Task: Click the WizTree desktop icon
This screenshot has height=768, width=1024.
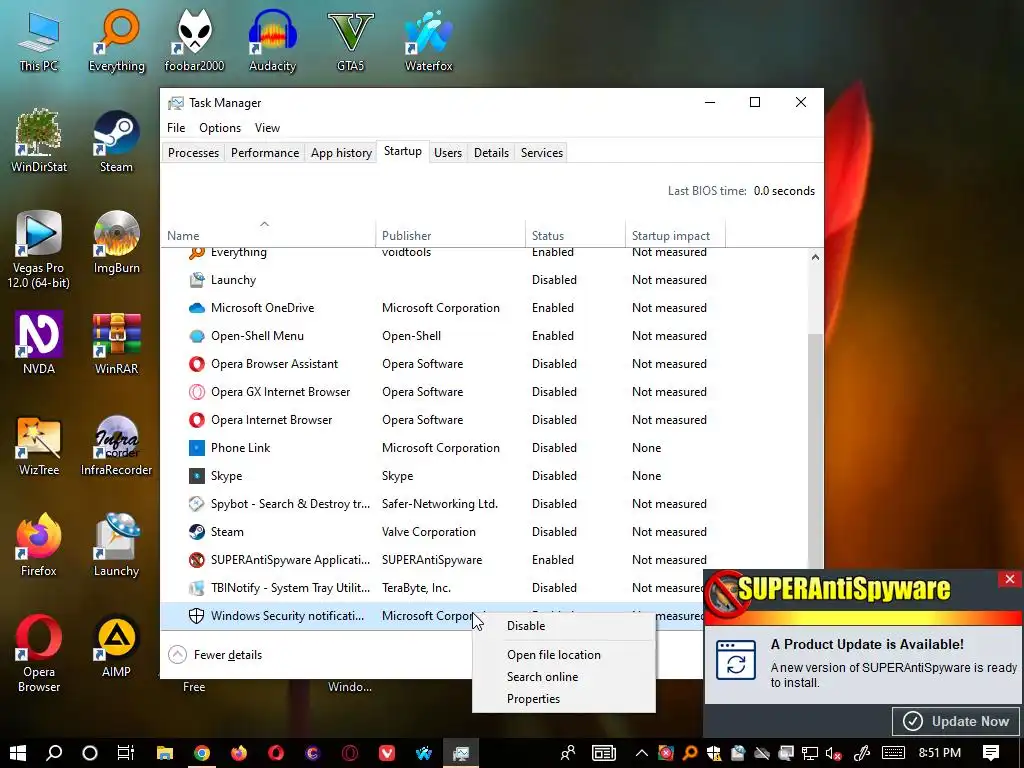Action: coord(39,445)
